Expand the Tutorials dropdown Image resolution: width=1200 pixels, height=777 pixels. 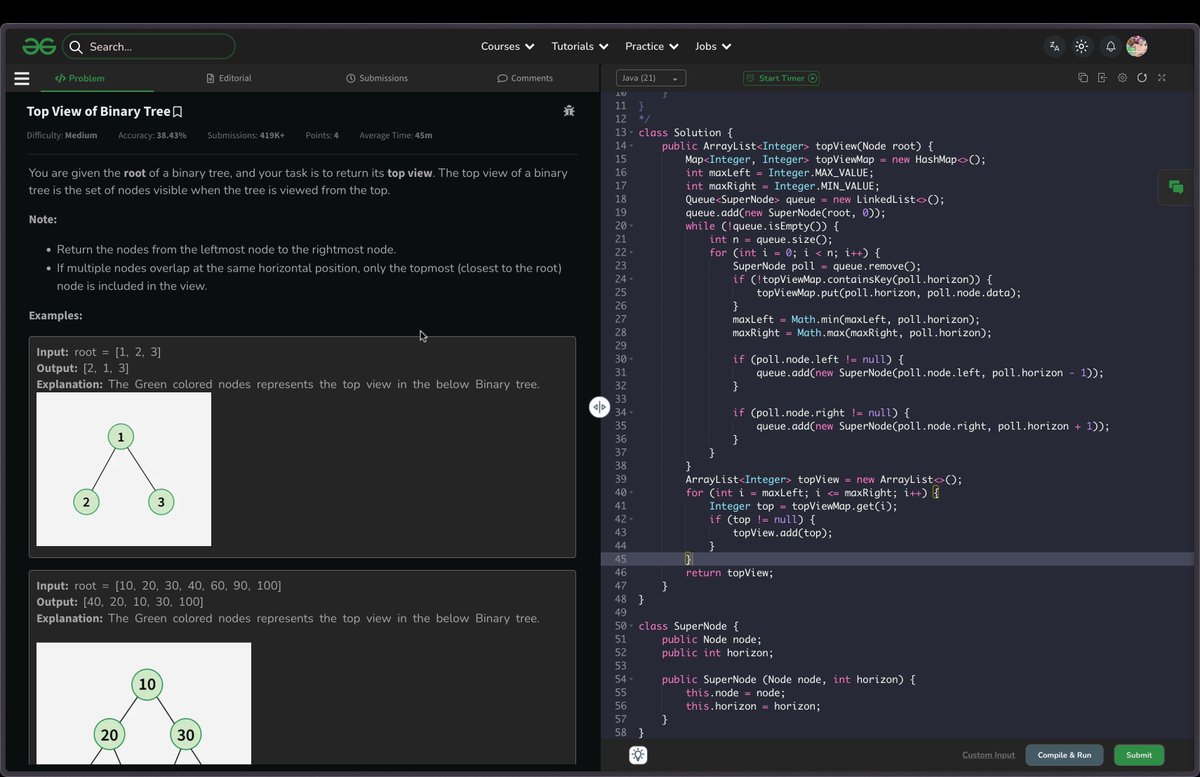click(x=579, y=46)
